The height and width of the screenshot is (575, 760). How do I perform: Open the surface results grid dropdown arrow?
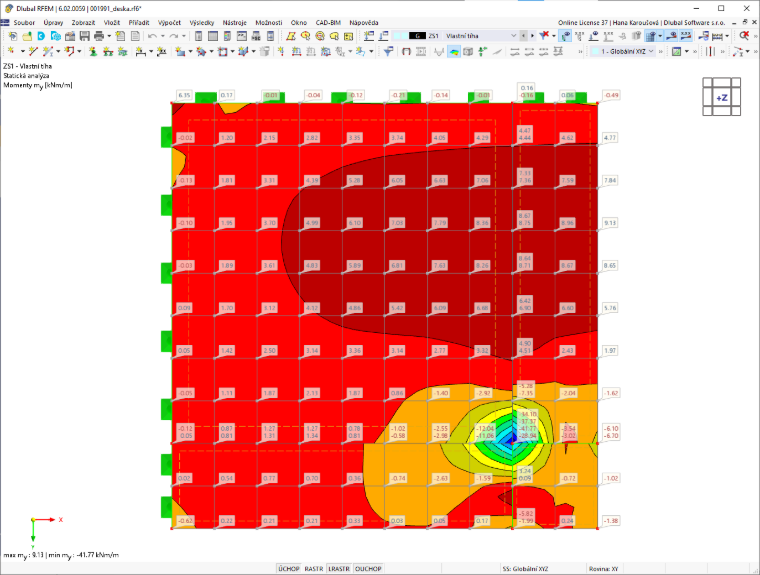point(660,36)
